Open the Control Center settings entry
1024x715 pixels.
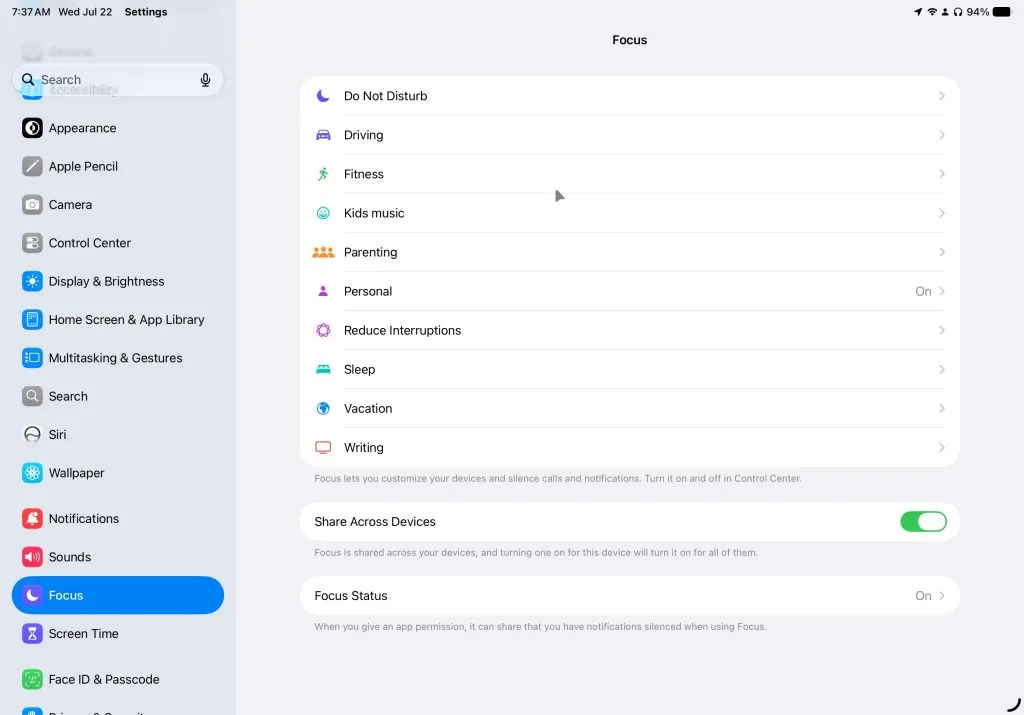118,243
